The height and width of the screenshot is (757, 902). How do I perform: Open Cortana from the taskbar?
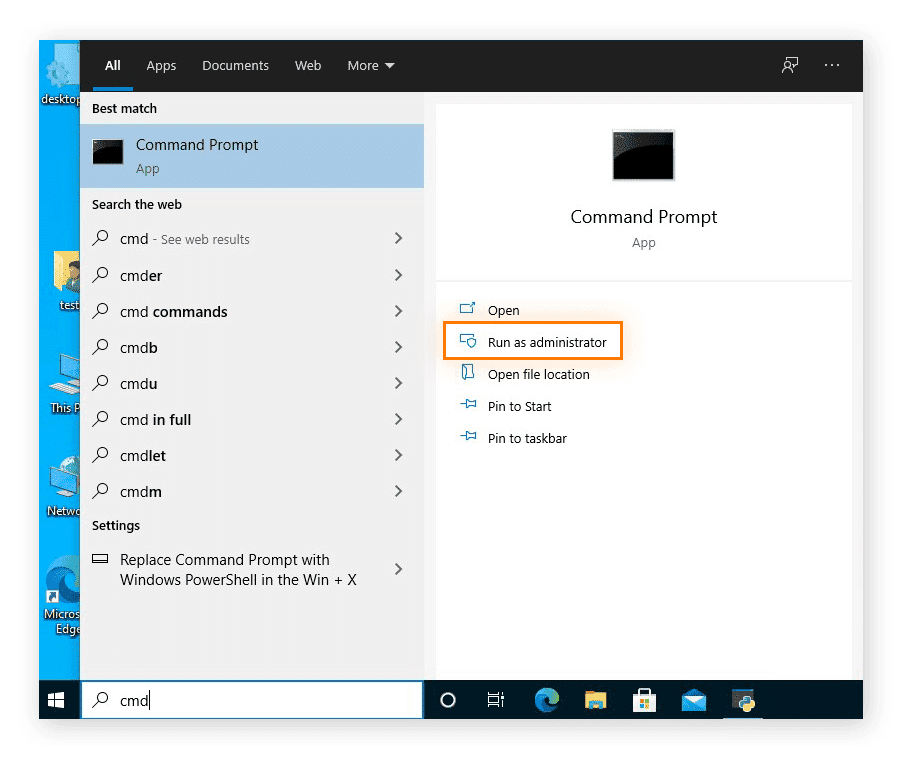click(x=448, y=700)
